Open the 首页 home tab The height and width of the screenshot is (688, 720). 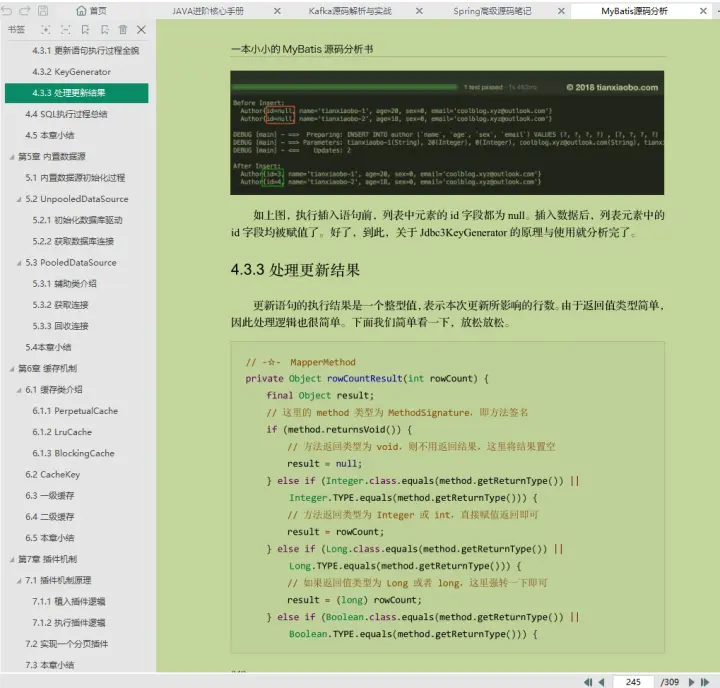pos(91,11)
